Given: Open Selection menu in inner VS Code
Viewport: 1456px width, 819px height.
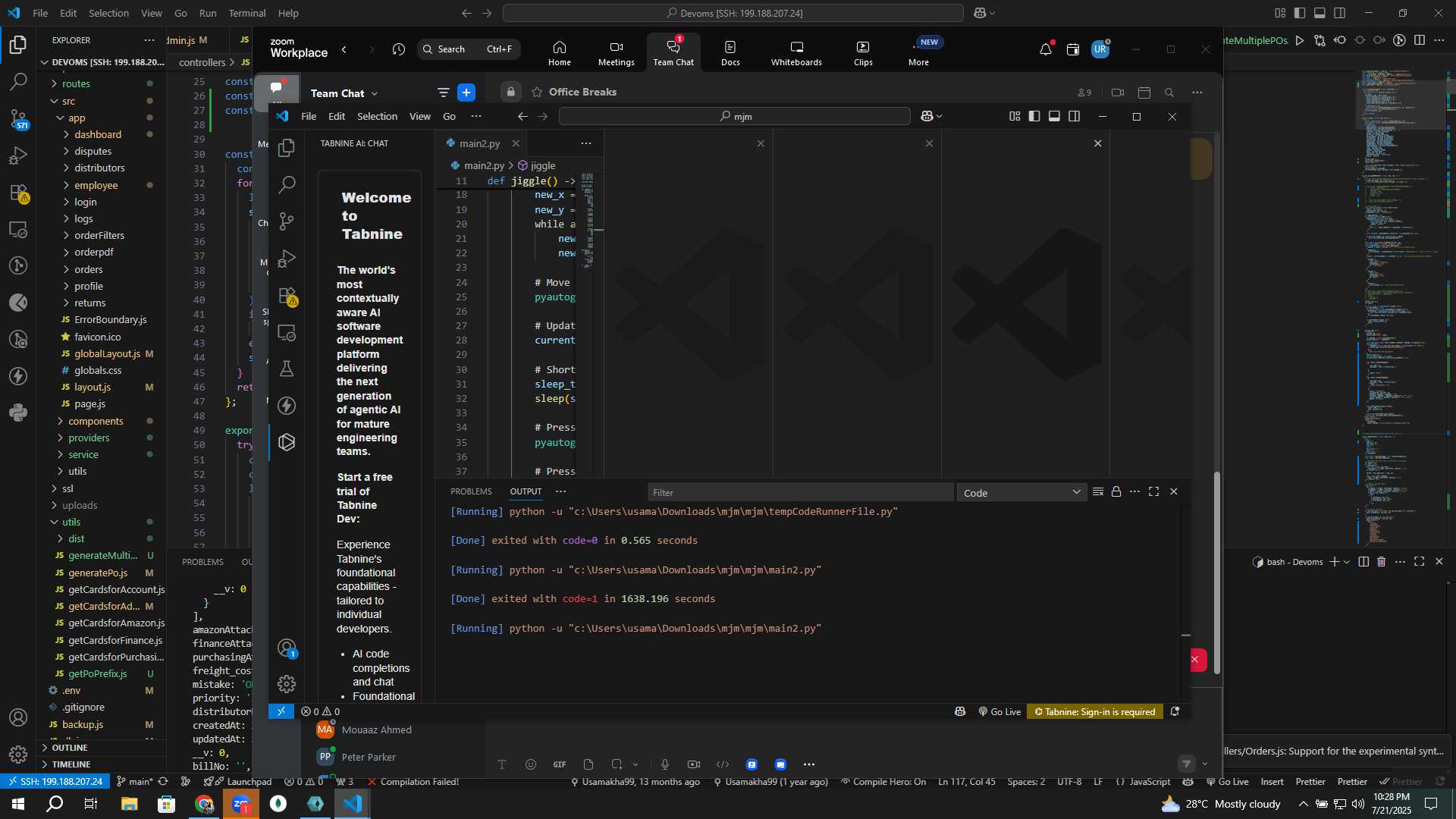Looking at the screenshot, I should click(377, 116).
